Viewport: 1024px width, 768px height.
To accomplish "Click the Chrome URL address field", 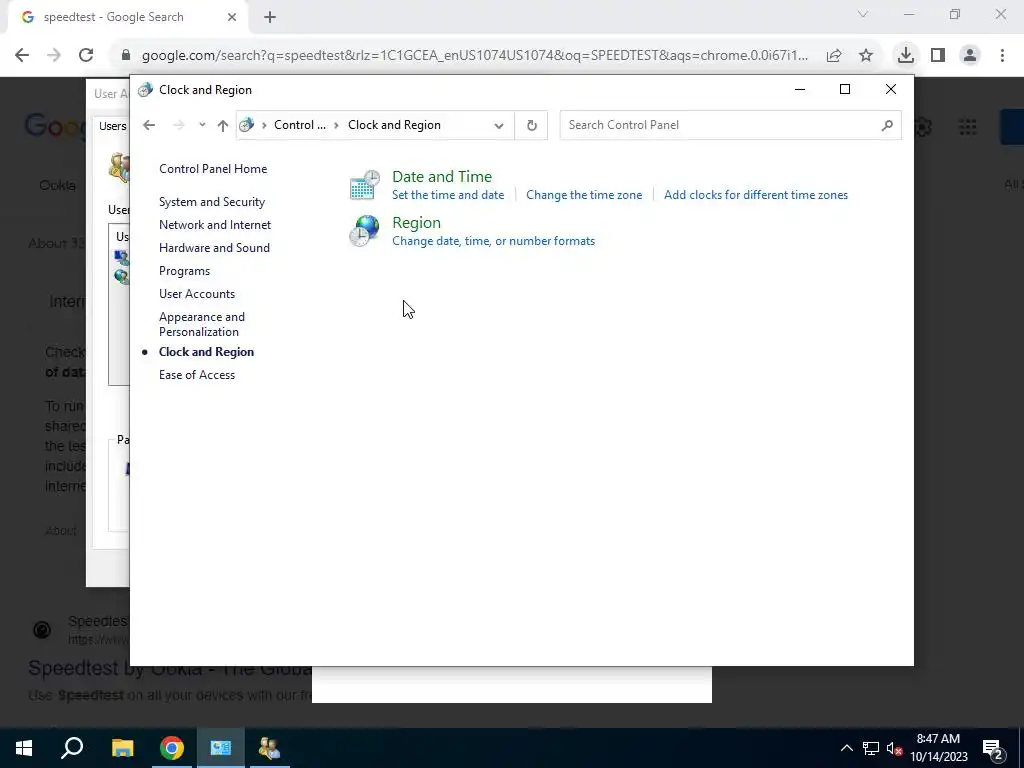I will click(475, 56).
